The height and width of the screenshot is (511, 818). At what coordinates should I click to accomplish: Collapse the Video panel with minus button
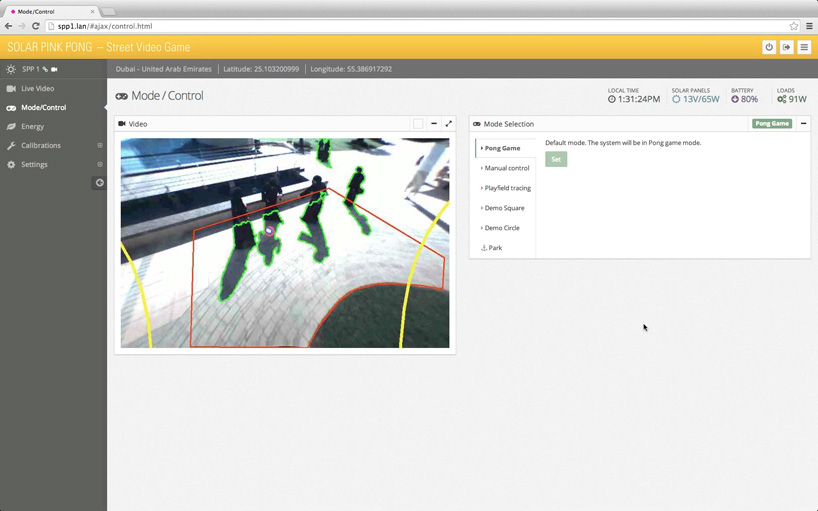(x=434, y=124)
